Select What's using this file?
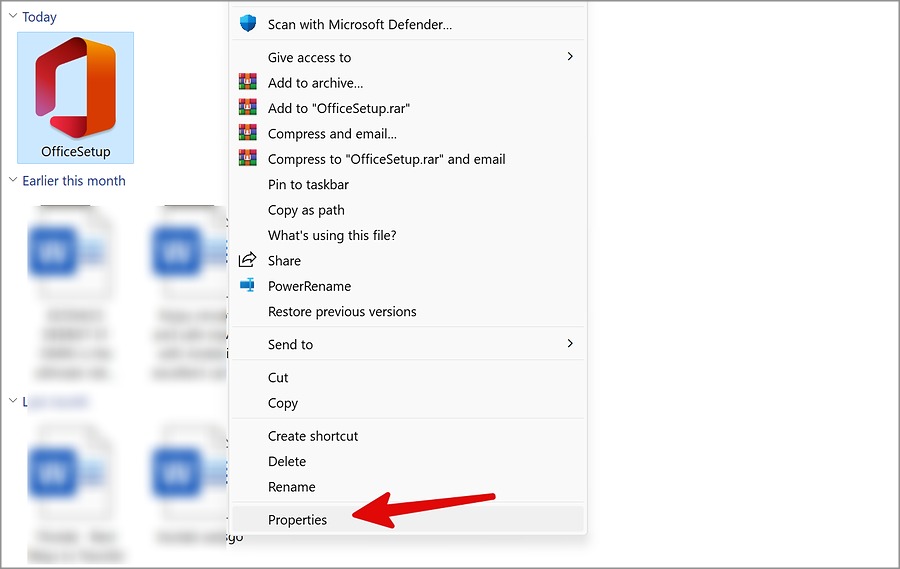The image size is (900, 569). tap(408, 235)
